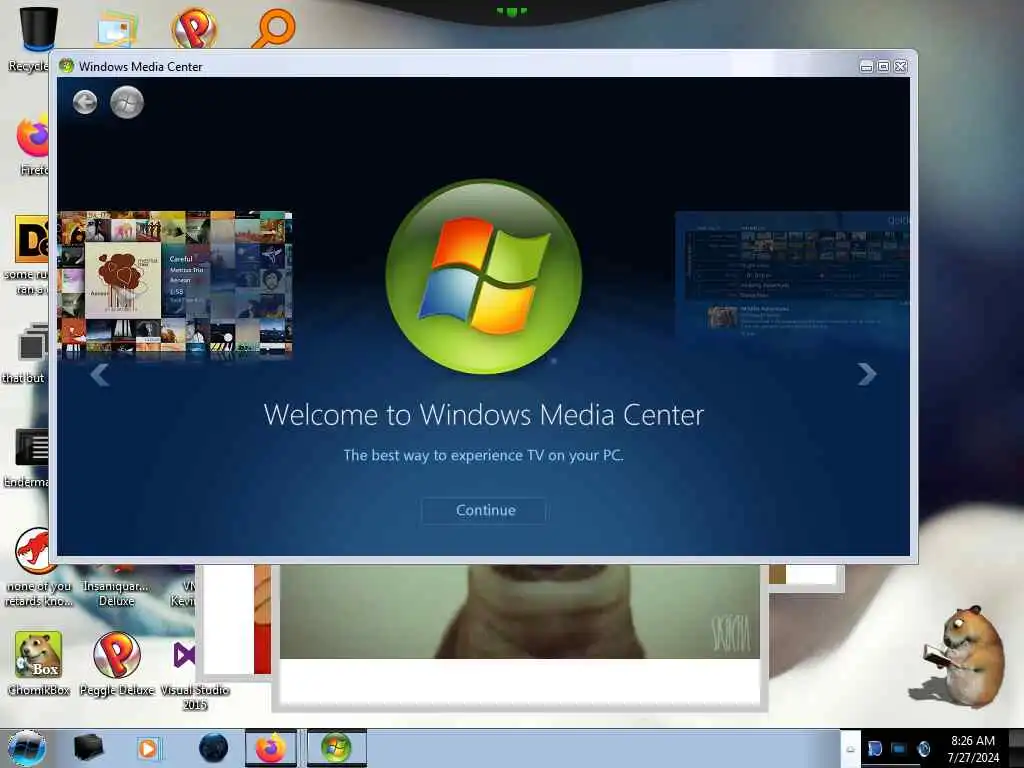The width and height of the screenshot is (1024, 768).
Task: Select the Windows Media Center taskbar button
Action: click(336, 748)
